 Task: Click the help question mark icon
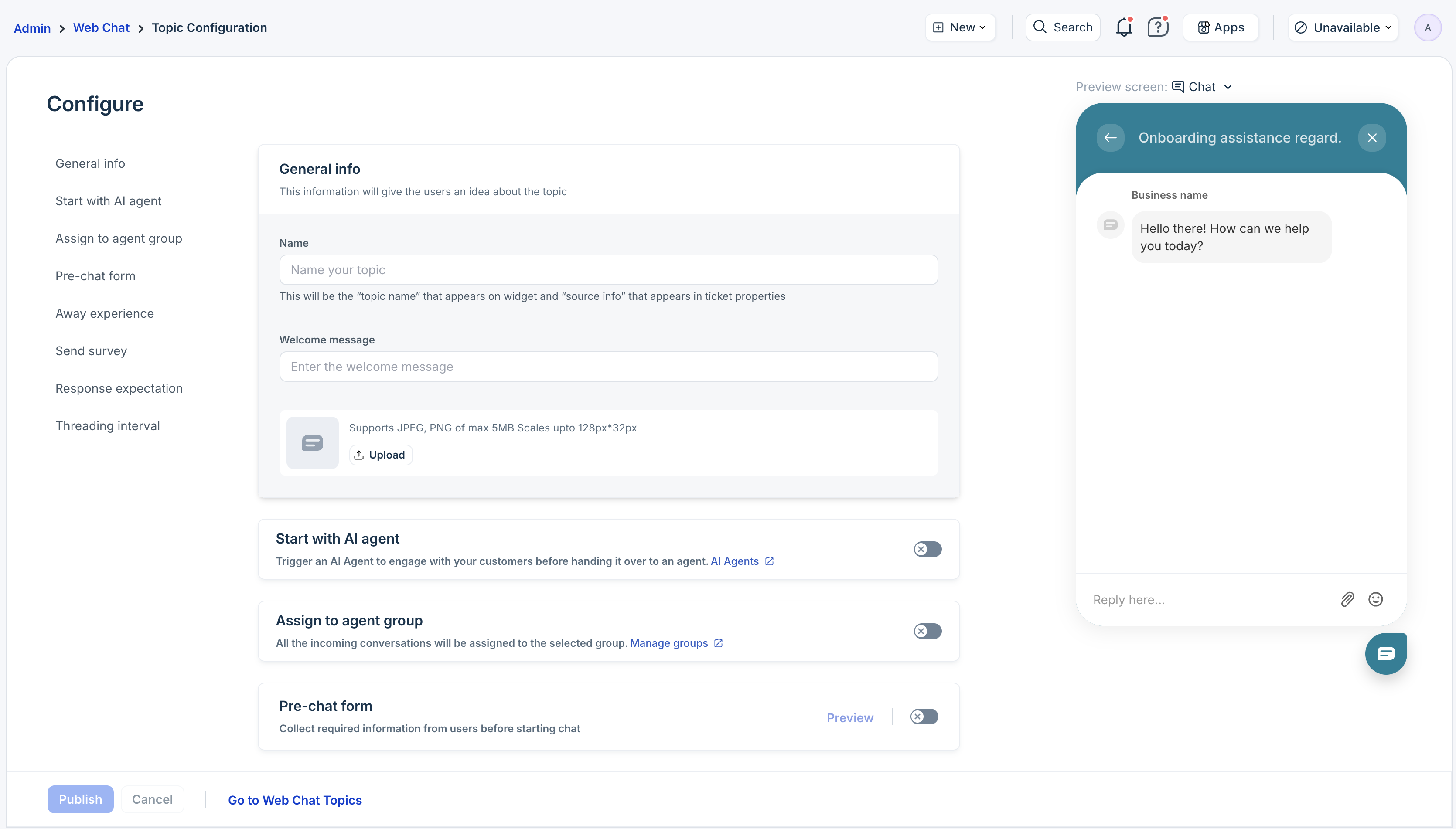[1157, 27]
